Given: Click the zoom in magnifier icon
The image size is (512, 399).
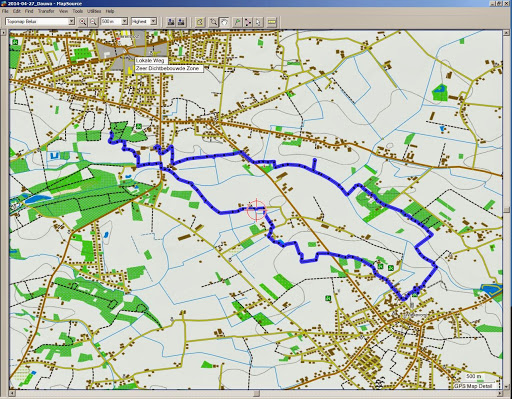Looking at the screenshot, I should point(82,22).
